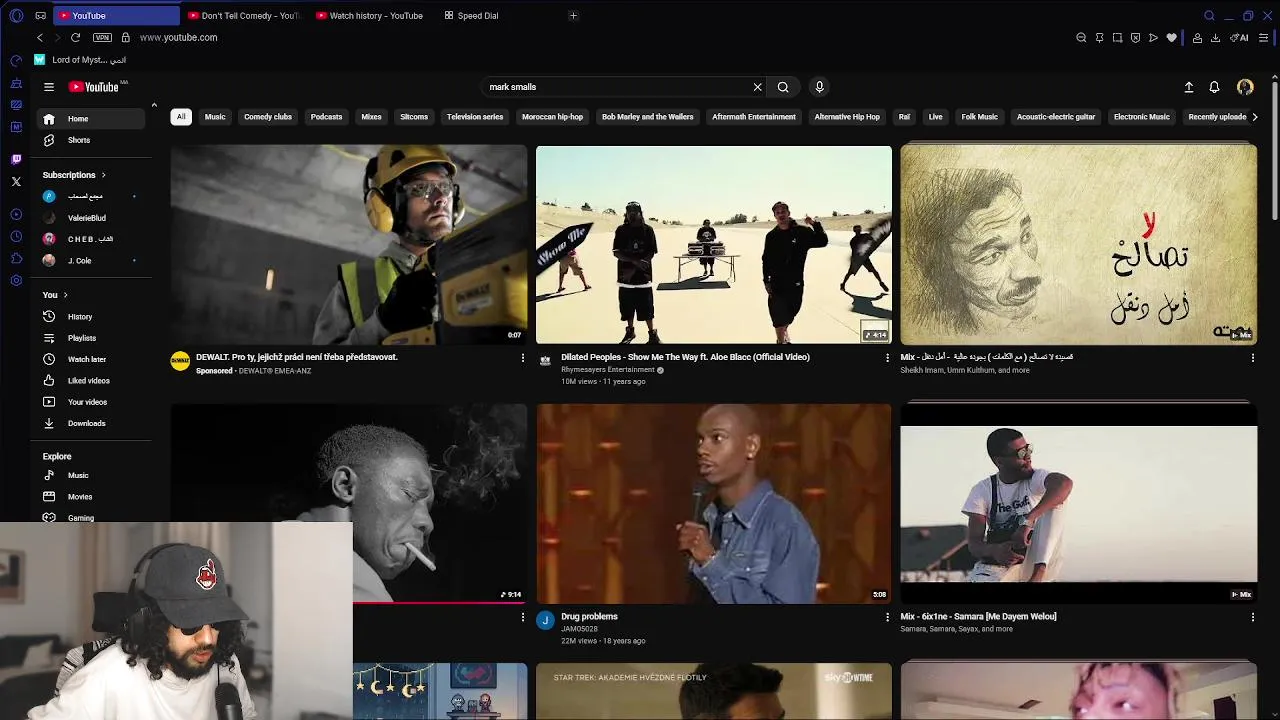Open Dilated Peoples Show Me The Way thumbnail
This screenshot has height=720, width=1280.
click(714, 245)
